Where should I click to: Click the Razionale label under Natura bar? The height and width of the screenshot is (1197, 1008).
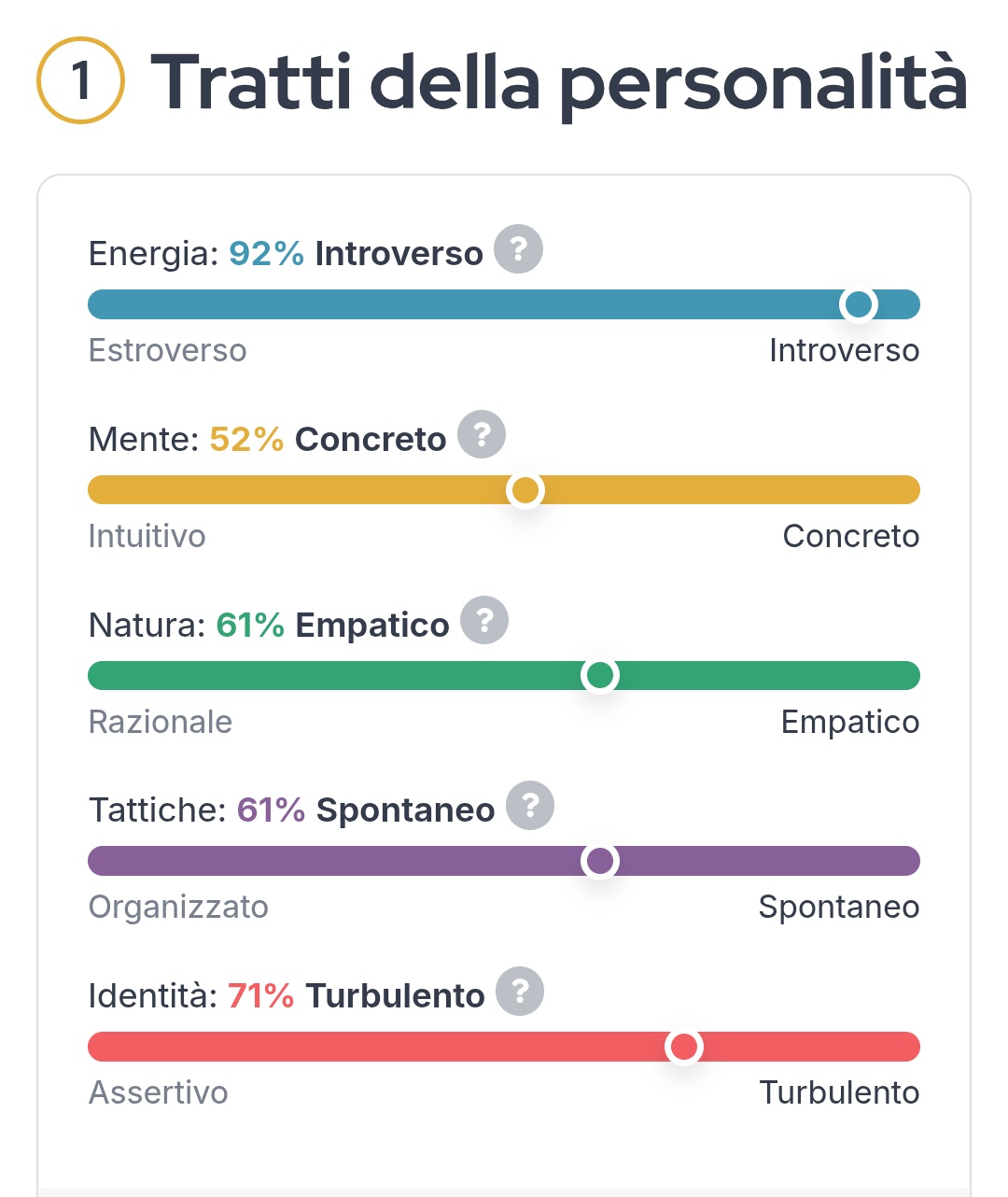(160, 723)
